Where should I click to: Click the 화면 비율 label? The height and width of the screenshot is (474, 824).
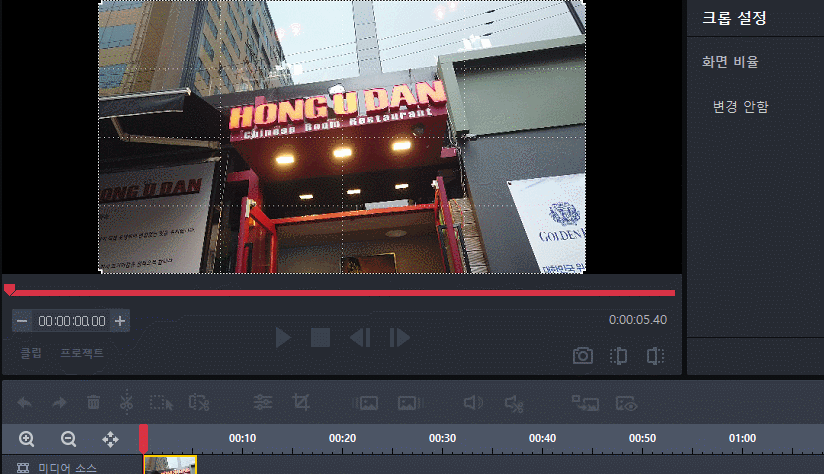730,61
